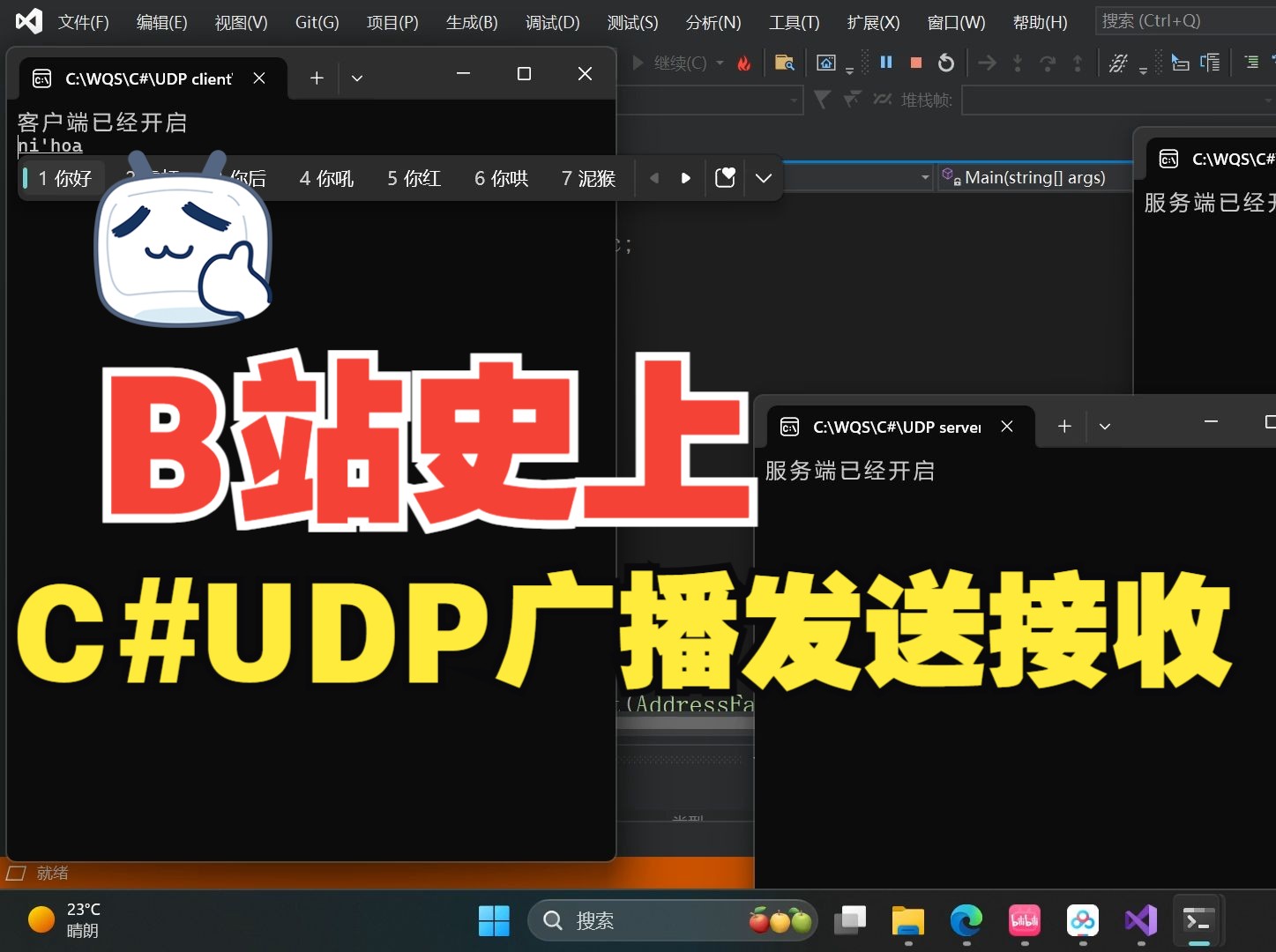Close the UDP client terminal tab
Screen dimensions: 1276x952
pyautogui.click(x=259, y=78)
